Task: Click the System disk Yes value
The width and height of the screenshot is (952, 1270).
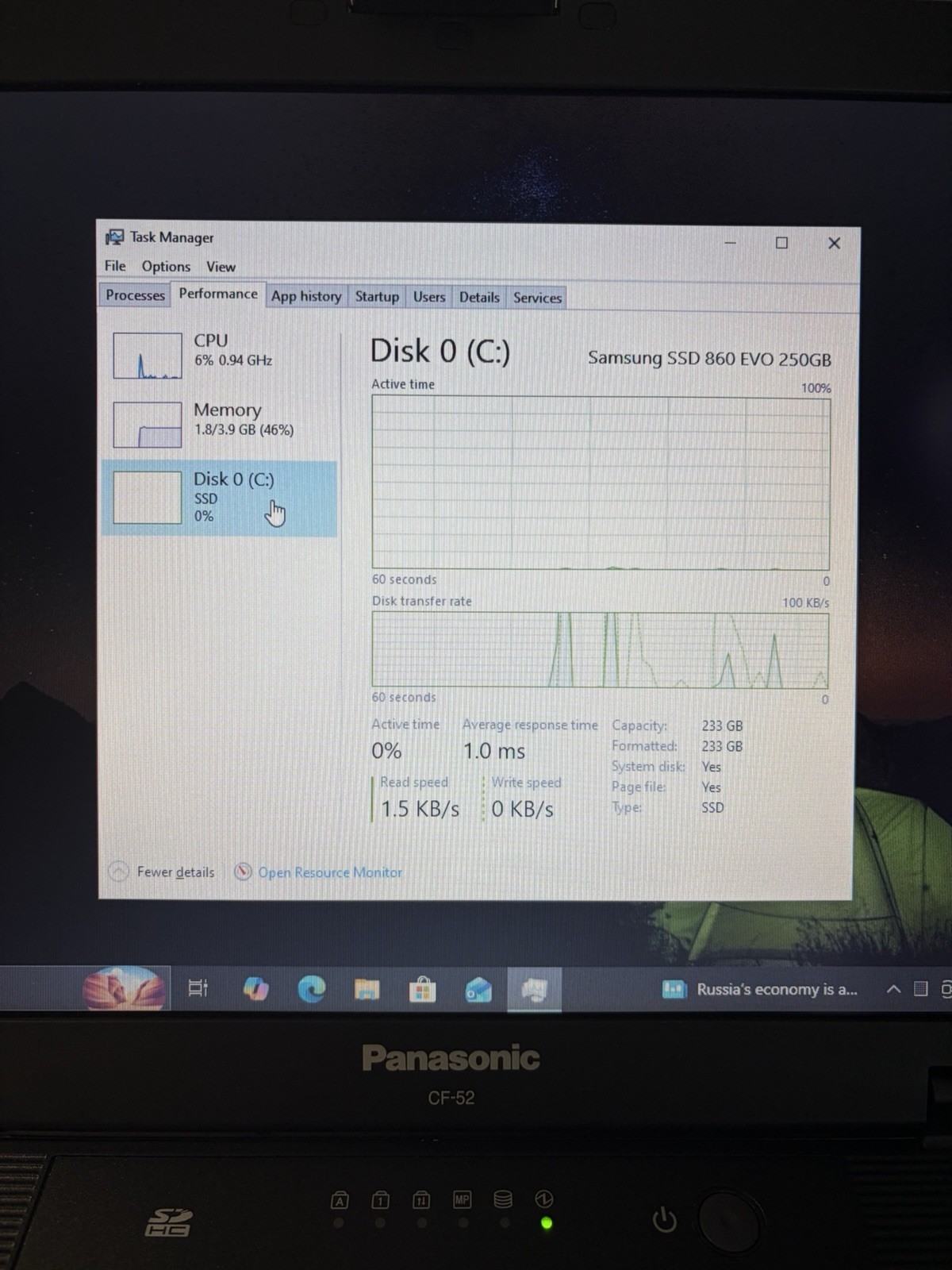Action: coord(711,767)
